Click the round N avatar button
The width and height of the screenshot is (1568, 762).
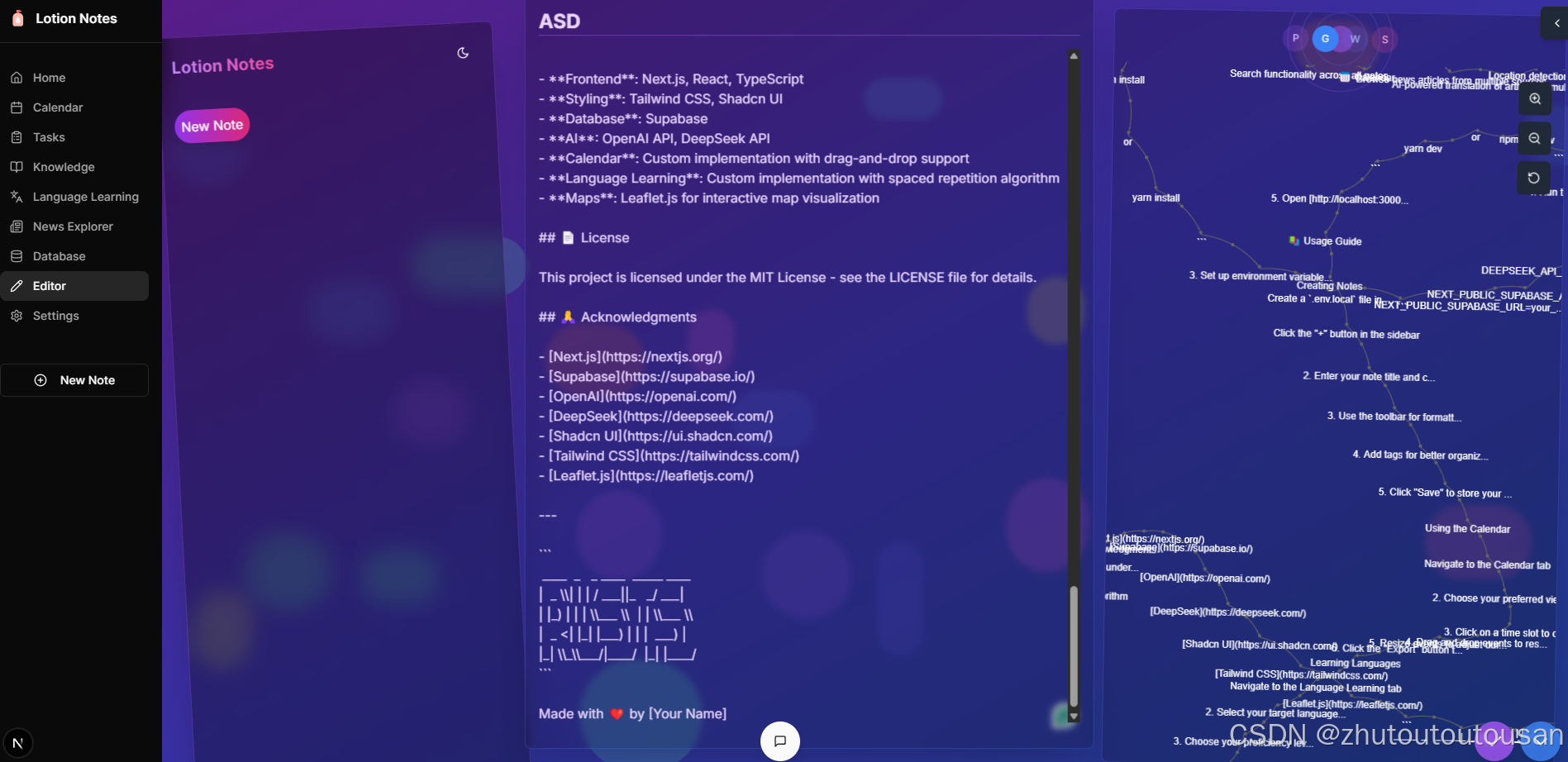click(17, 743)
